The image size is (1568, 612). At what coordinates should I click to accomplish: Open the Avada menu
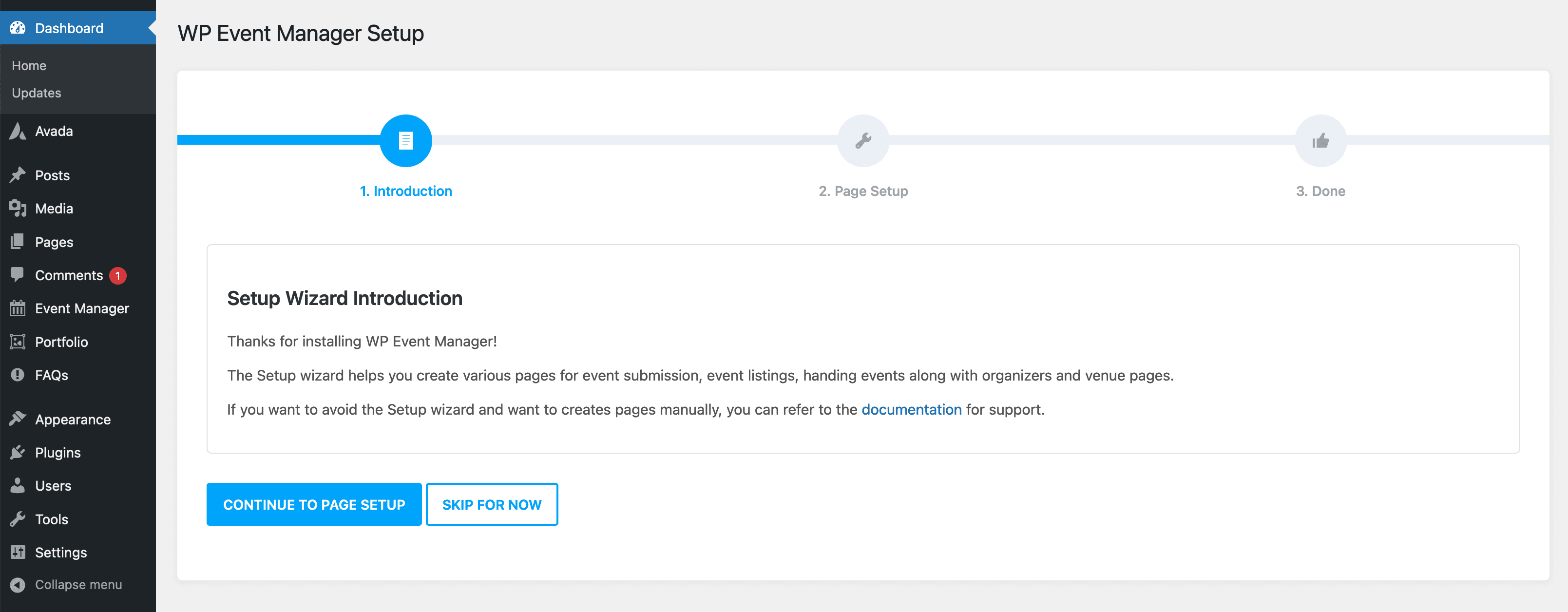click(78, 131)
